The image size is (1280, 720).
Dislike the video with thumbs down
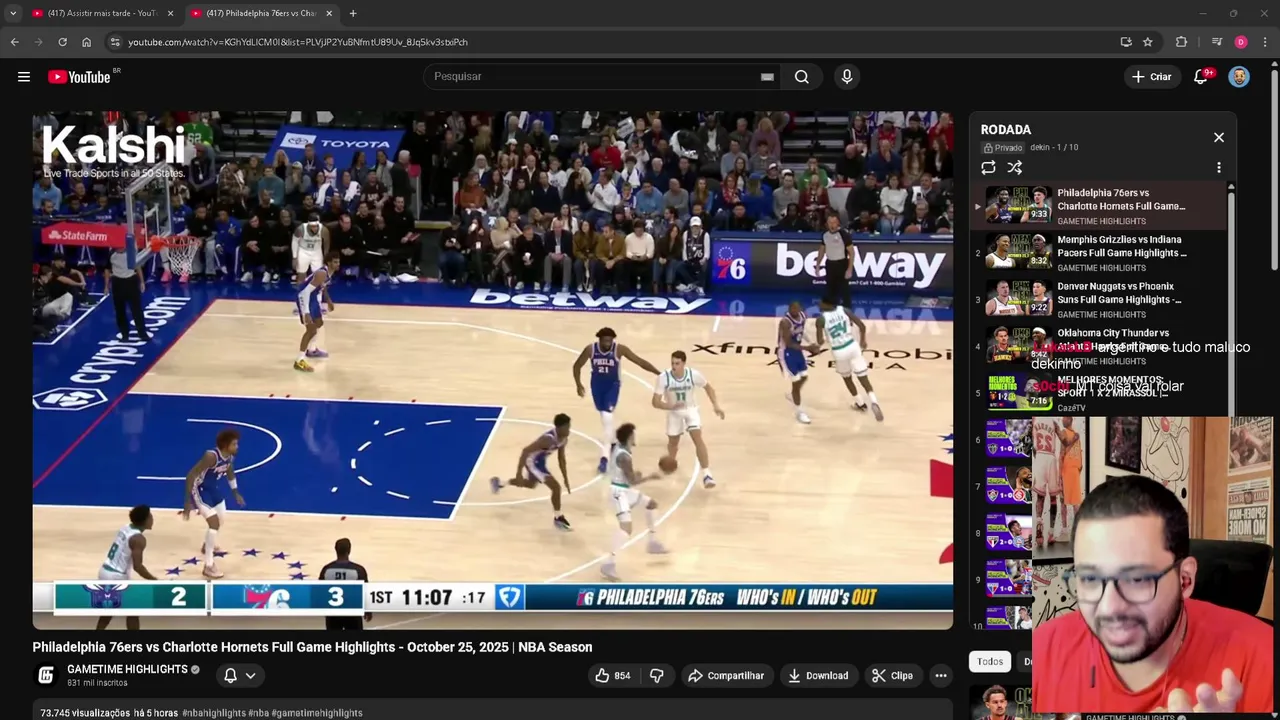[657, 676]
